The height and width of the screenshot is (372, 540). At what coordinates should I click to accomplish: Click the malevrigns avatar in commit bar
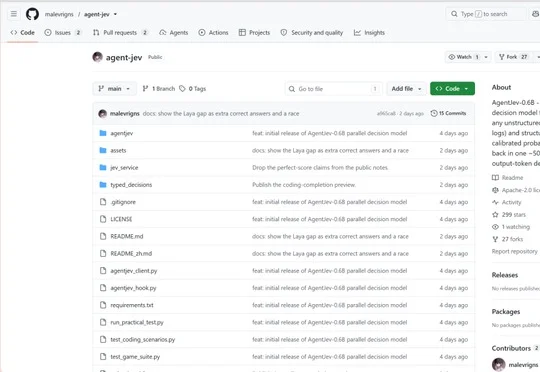point(103,113)
